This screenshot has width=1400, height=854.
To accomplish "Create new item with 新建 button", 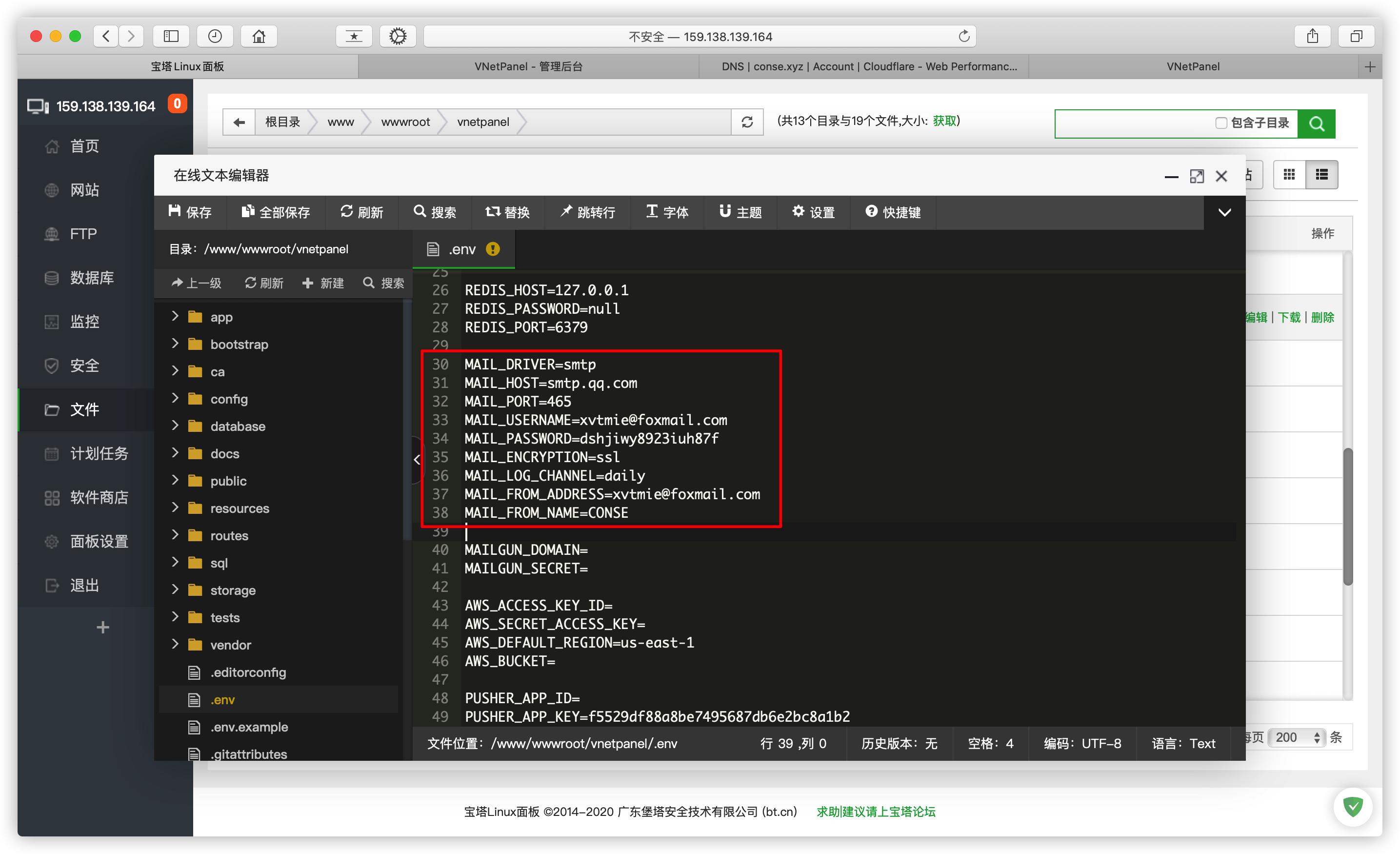I will coord(323,283).
